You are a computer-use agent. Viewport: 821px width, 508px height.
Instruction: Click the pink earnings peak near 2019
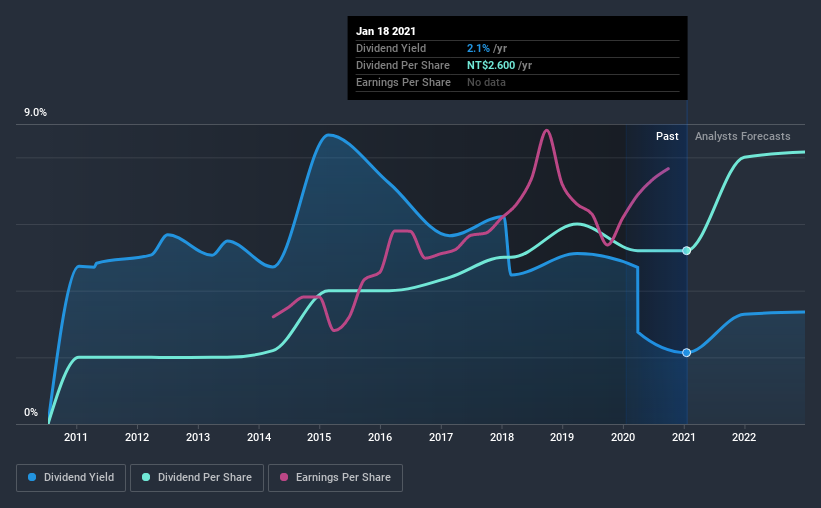pos(547,131)
